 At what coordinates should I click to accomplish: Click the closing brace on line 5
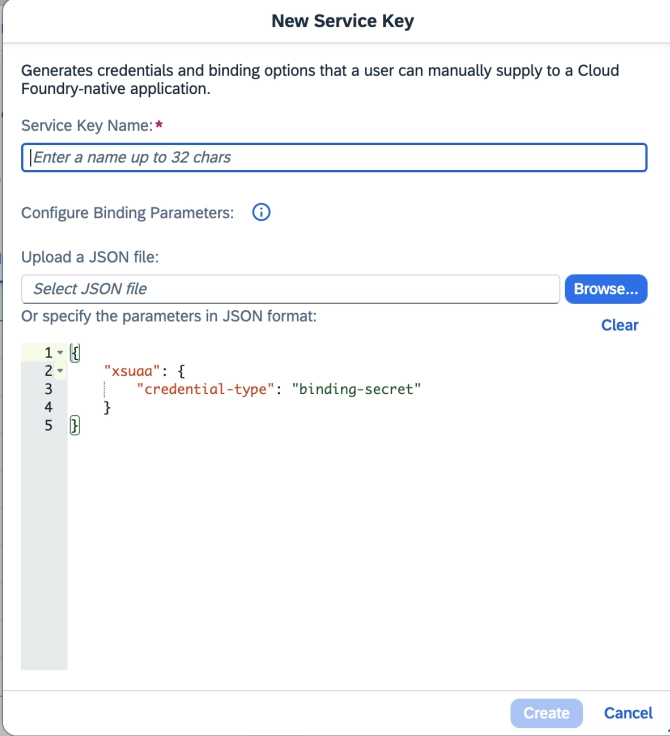point(74,426)
